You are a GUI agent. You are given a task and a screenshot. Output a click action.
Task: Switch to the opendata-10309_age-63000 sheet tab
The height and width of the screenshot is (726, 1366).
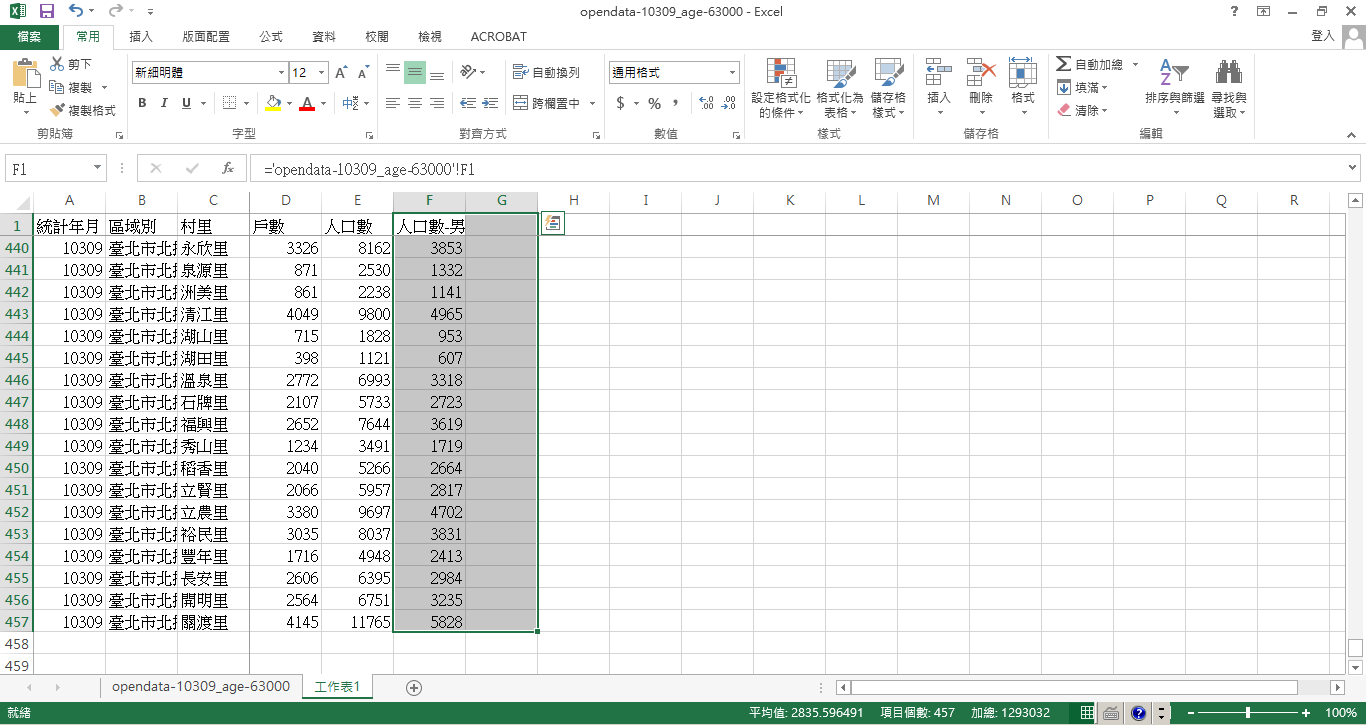pyautogui.click(x=200, y=687)
